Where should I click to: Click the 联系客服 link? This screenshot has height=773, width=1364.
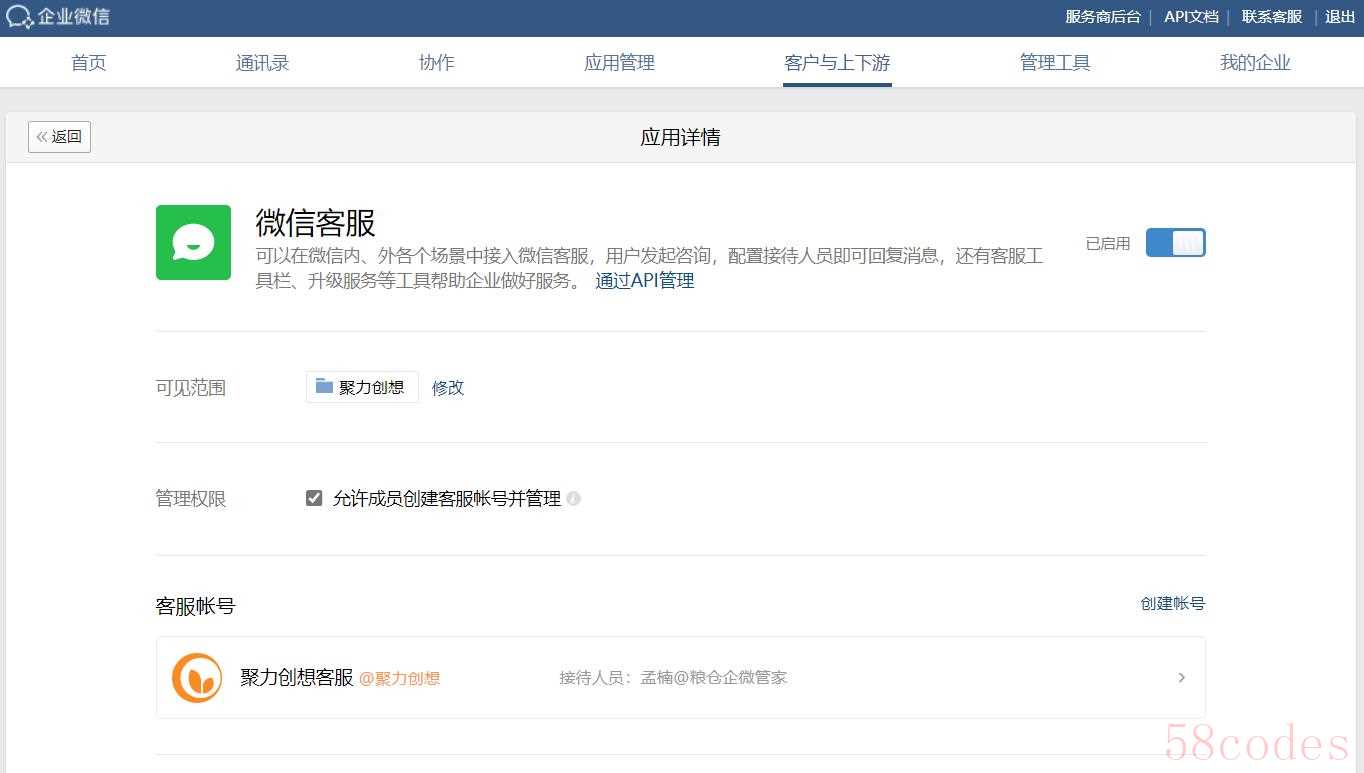click(x=1272, y=17)
